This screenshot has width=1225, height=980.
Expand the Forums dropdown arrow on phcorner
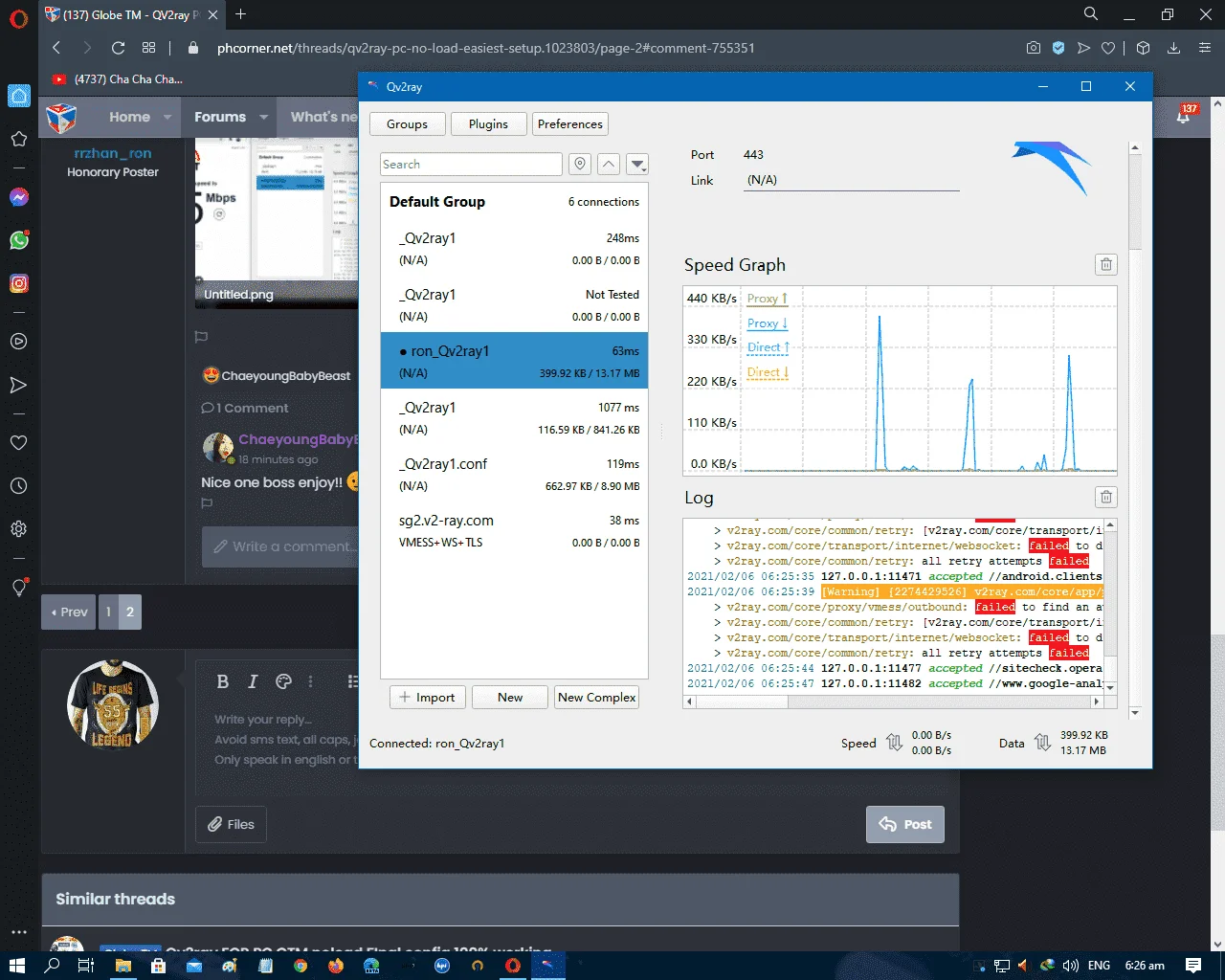click(x=263, y=117)
